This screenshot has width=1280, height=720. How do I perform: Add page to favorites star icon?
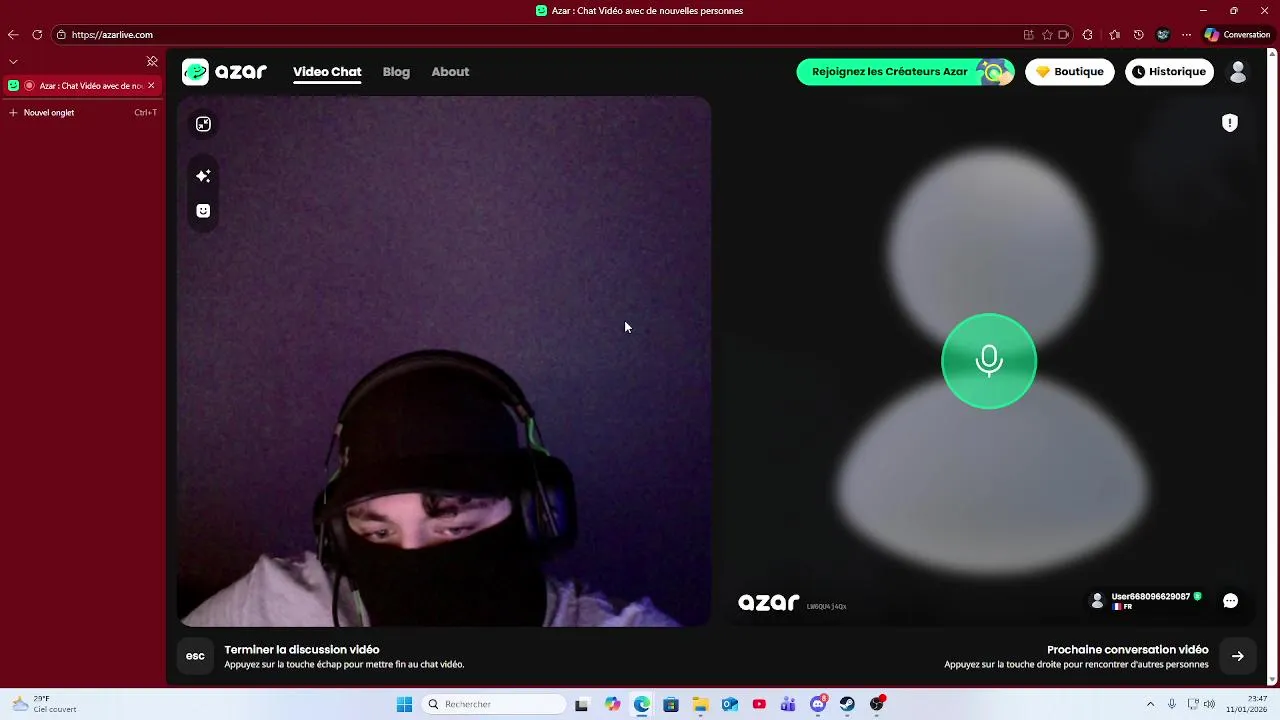tap(1047, 35)
